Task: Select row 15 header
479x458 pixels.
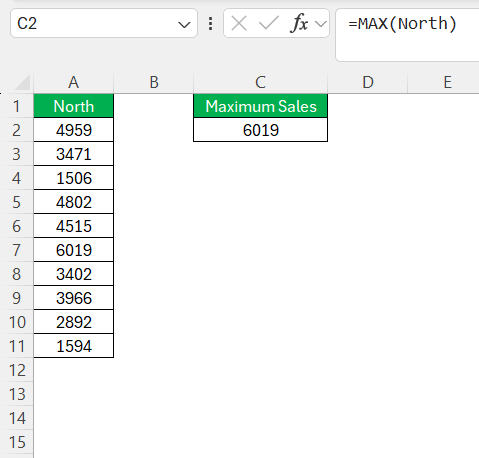Action: (17, 442)
